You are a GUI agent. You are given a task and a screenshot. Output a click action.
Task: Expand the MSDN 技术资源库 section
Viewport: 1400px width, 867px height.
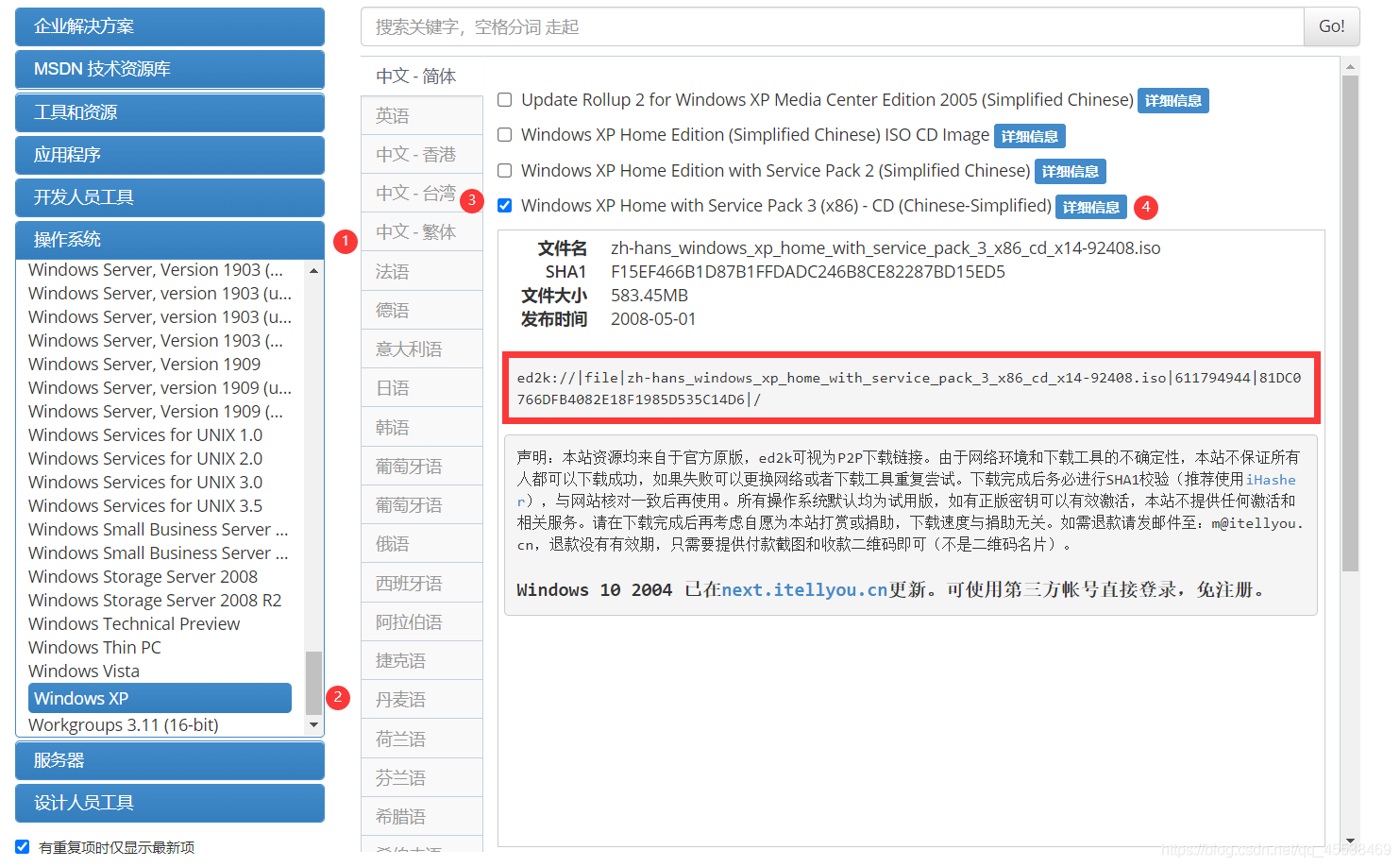pyautogui.click(x=170, y=69)
